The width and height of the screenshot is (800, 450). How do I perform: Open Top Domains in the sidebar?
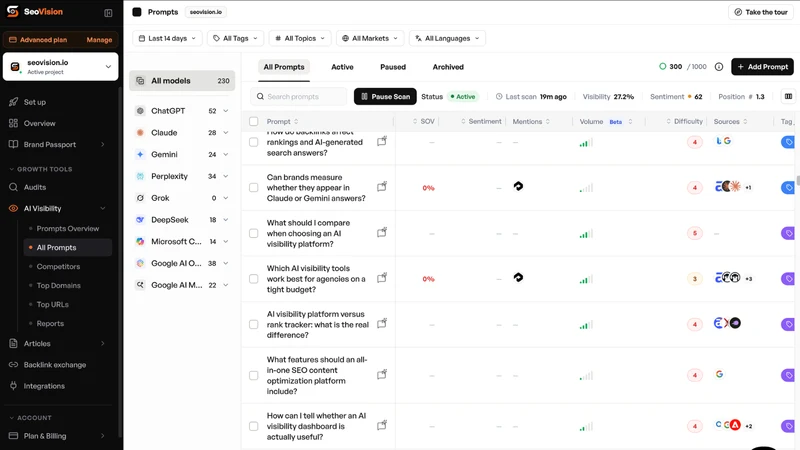[58, 286]
